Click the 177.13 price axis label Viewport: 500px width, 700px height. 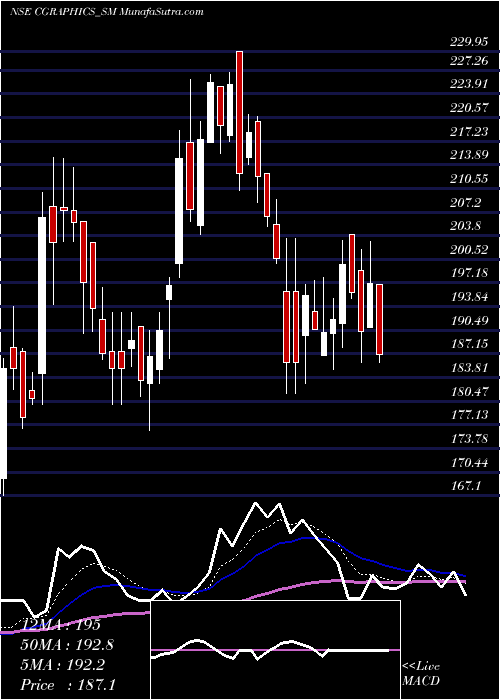[469, 415]
